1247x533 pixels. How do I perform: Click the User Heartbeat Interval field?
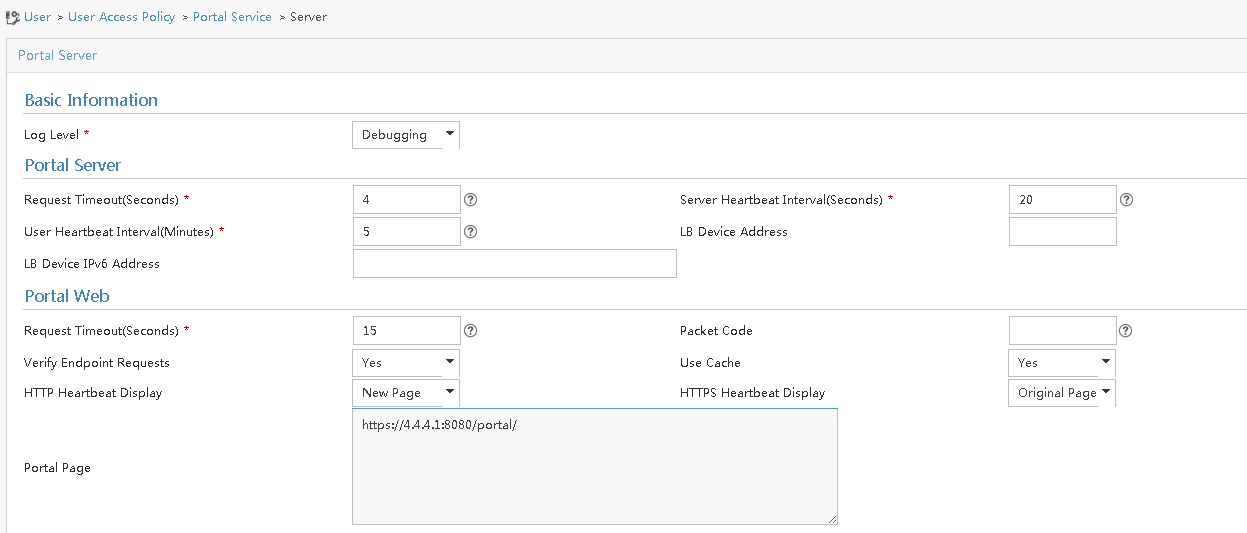[x=407, y=232]
